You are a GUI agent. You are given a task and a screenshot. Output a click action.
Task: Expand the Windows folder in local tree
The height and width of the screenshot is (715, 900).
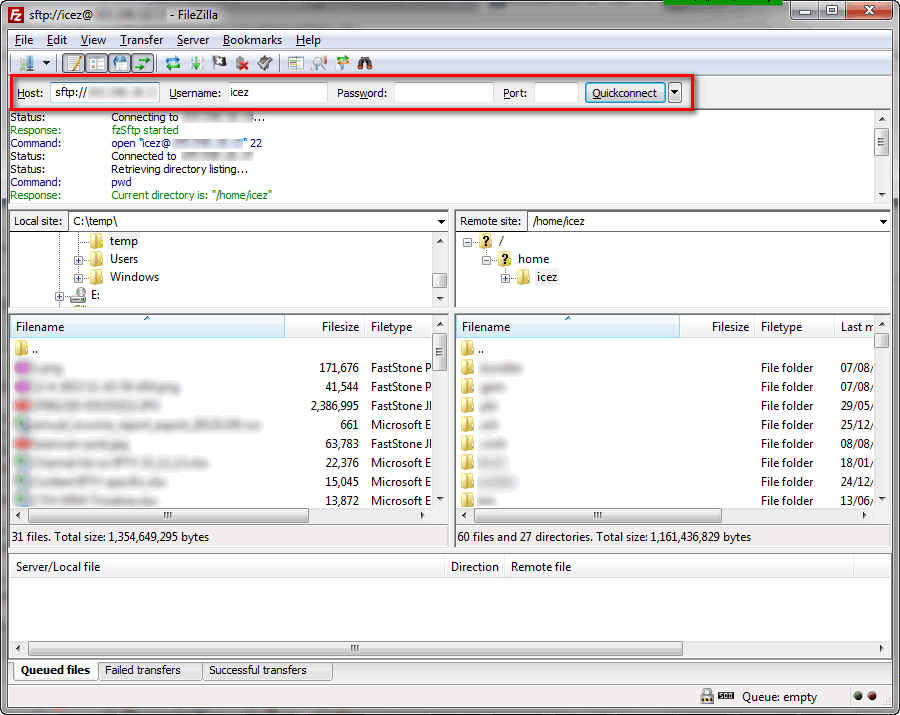[x=78, y=278]
